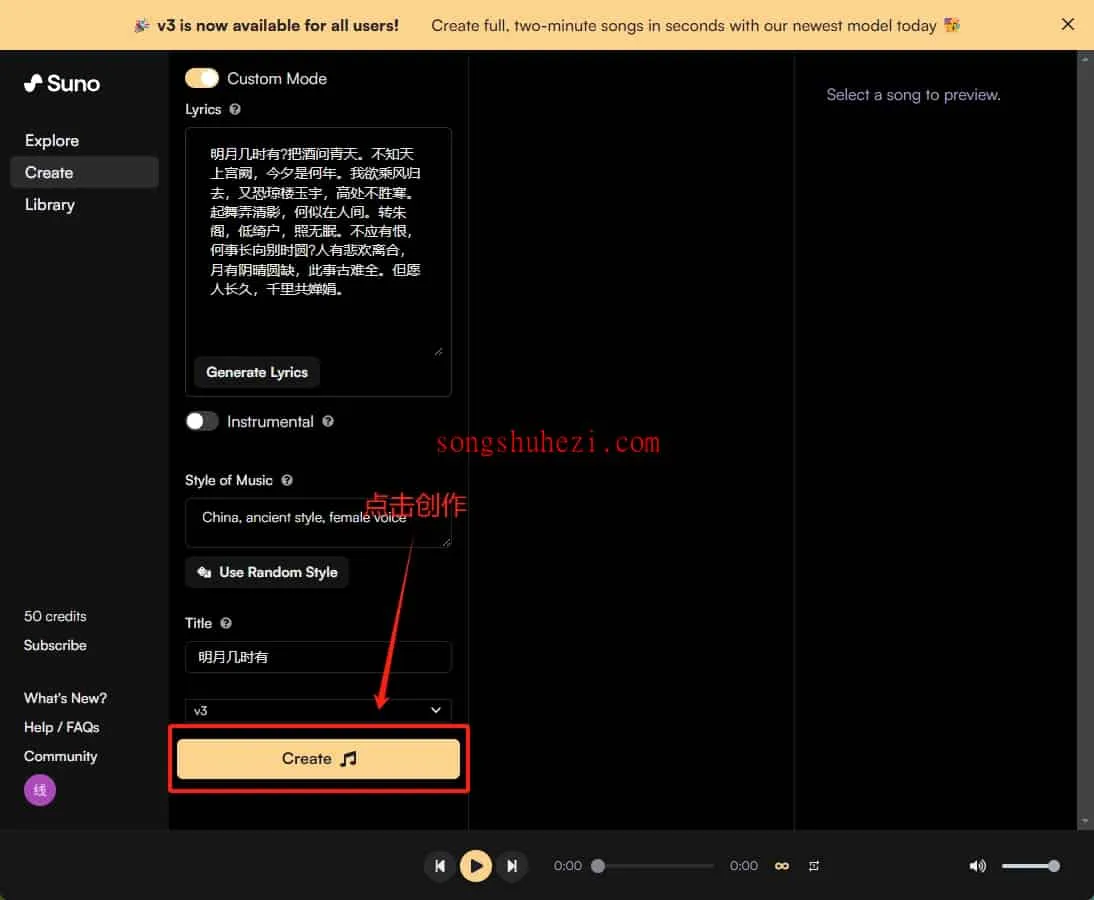Click the Title help question mark icon
The height and width of the screenshot is (900, 1094).
coord(226,623)
